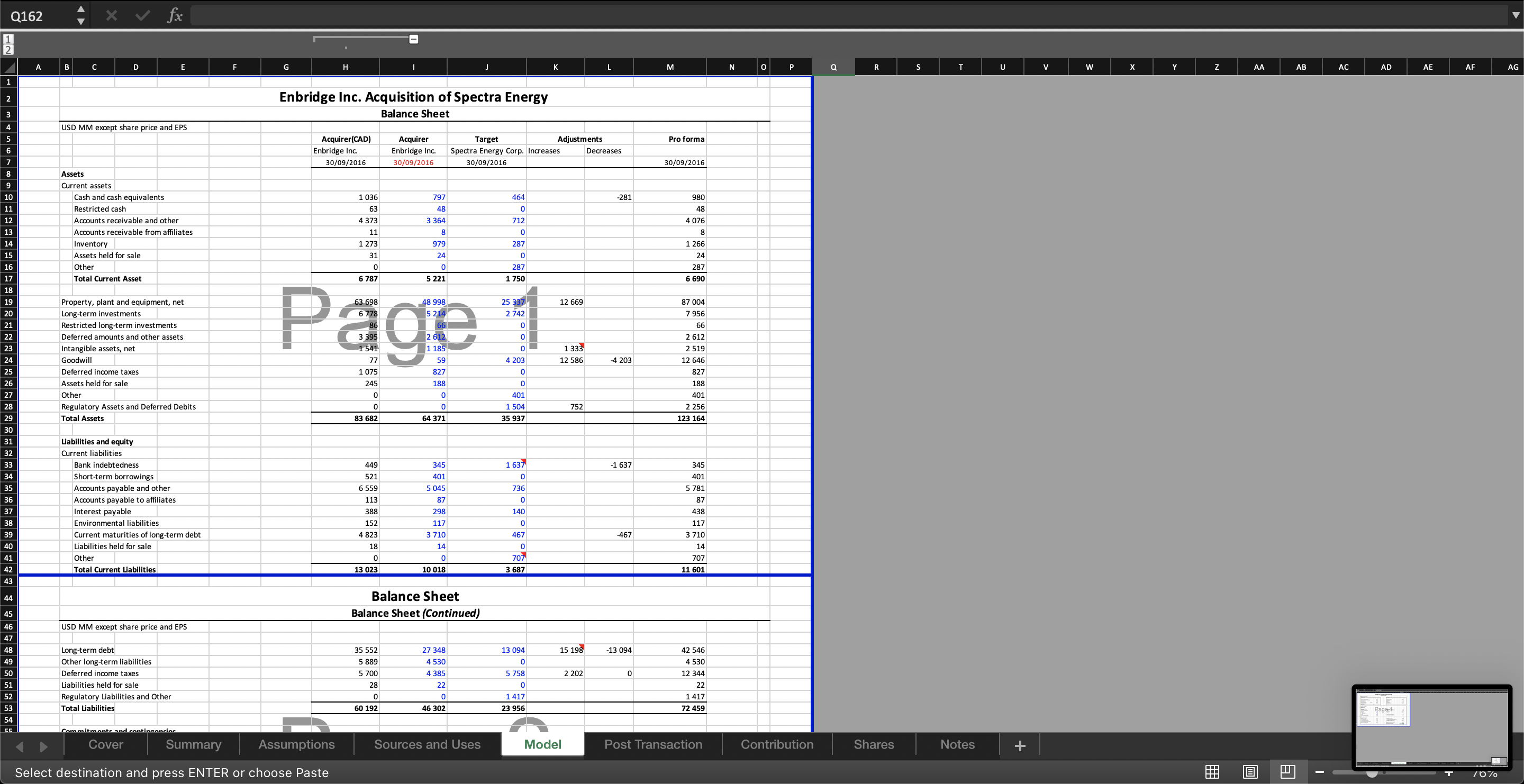Click 'Current maturities of long-term debt' label

137,534
